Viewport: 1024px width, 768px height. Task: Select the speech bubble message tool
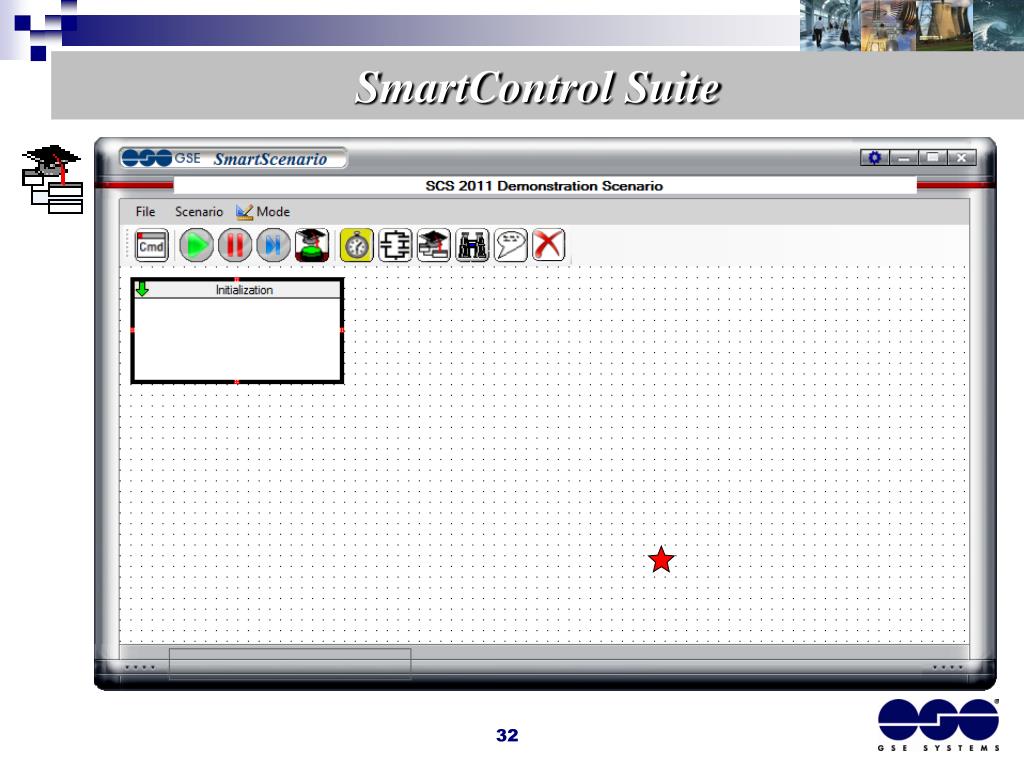(511, 246)
